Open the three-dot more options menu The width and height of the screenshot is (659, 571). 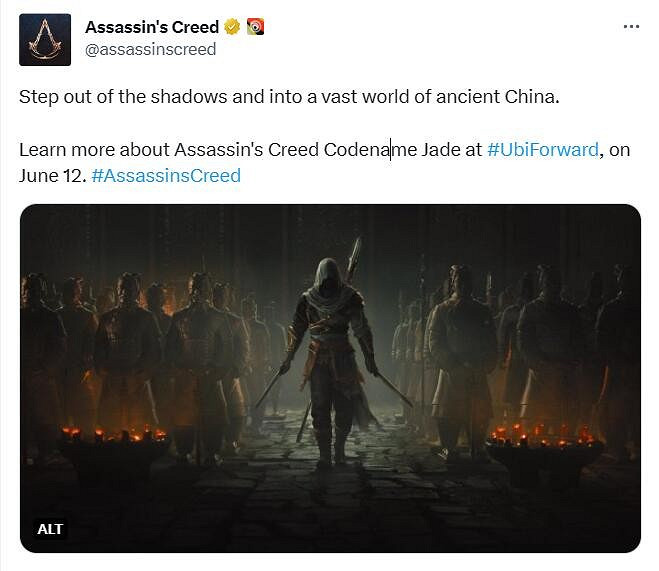(630, 27)
